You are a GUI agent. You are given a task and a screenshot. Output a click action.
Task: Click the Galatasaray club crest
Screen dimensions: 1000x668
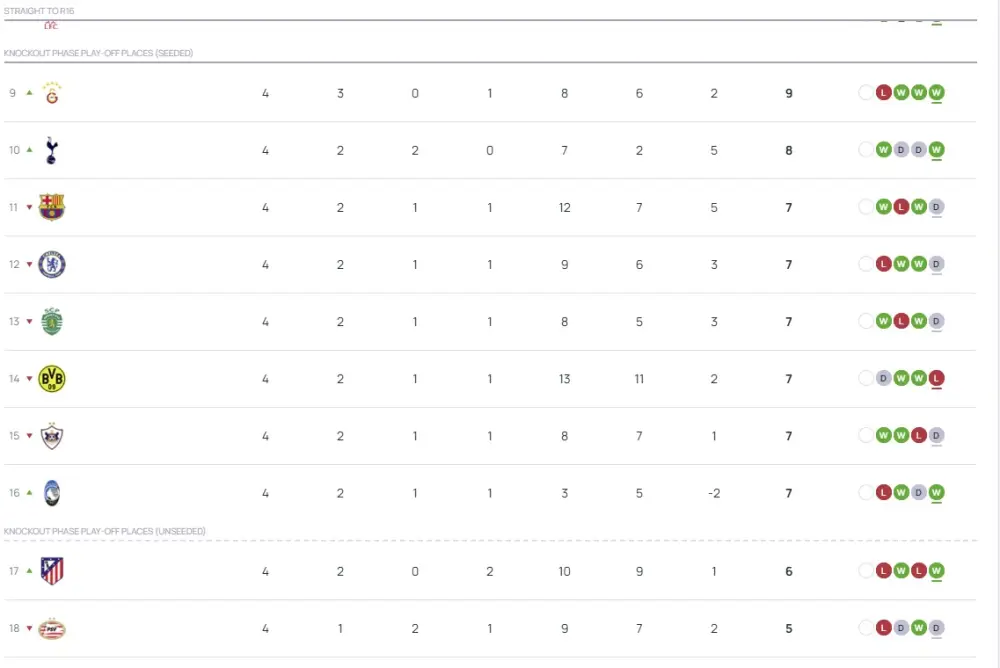pos(52,94)
